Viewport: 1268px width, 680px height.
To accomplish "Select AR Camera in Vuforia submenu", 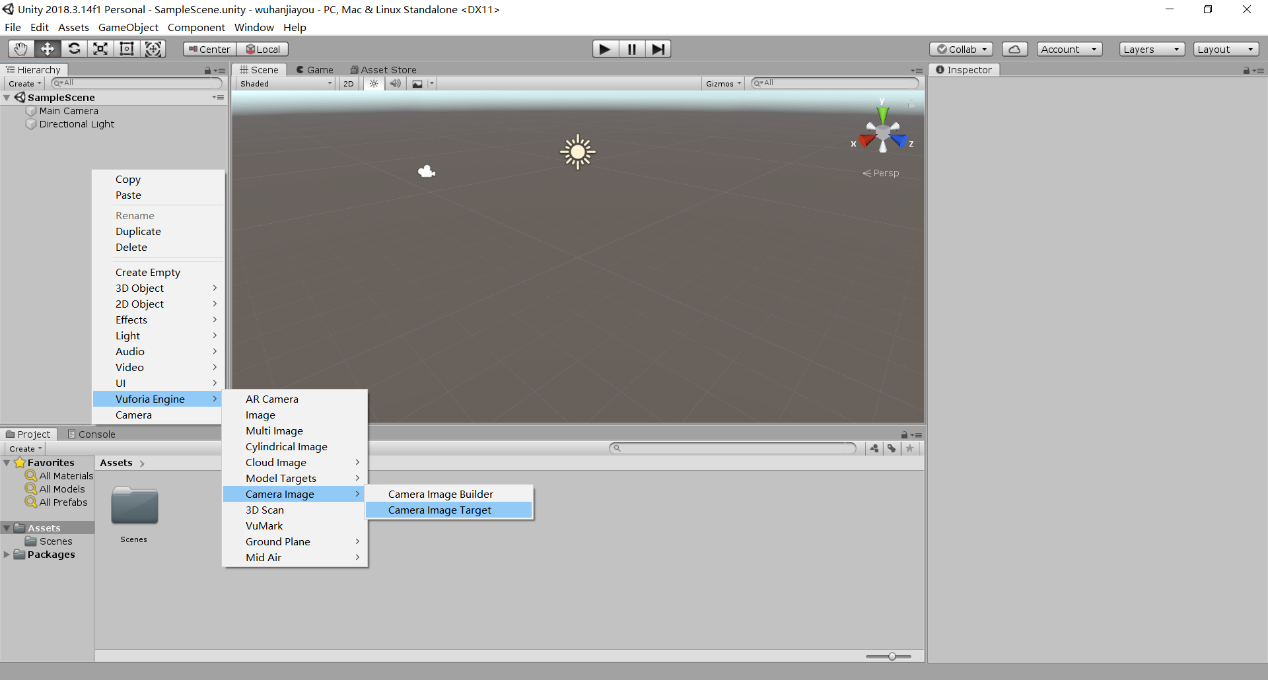I will click(x=272, y=399).
